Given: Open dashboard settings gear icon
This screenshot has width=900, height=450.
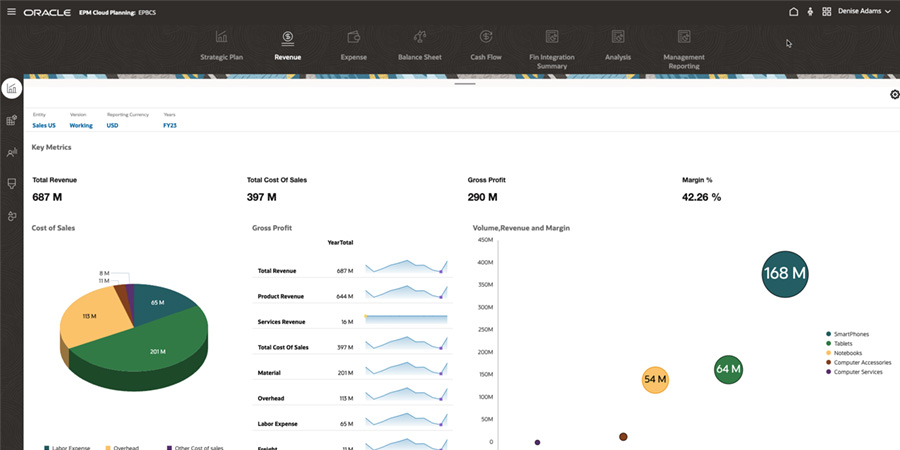Looking at the screenshot, I should (x=894, y=95).
